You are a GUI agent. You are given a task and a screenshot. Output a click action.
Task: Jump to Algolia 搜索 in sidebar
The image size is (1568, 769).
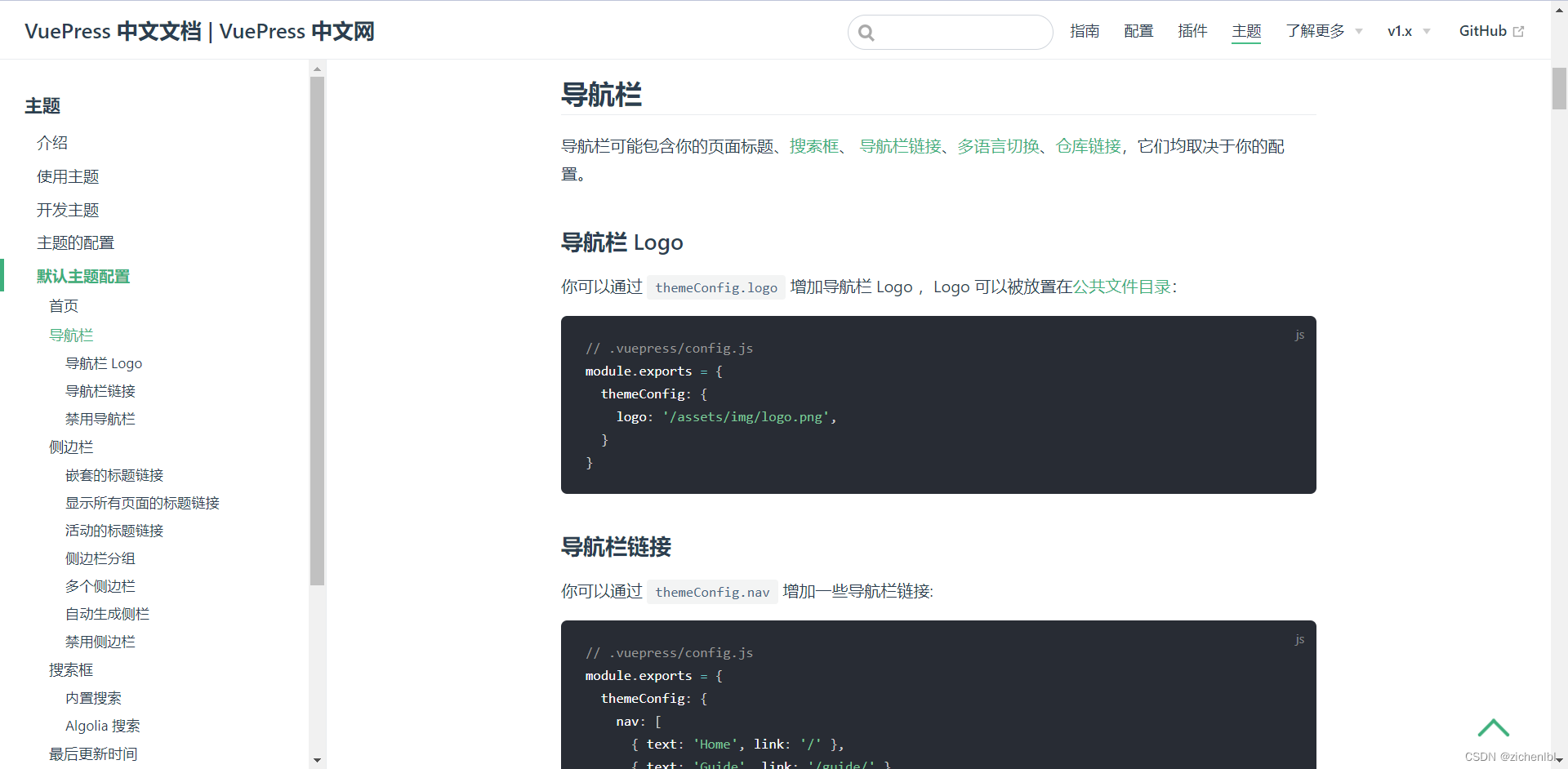tap(103, 726)
